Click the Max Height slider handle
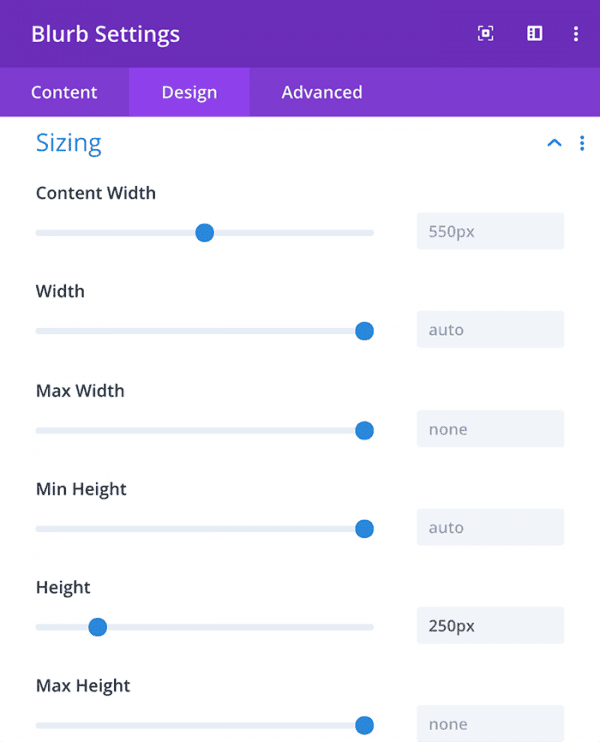 364,725
